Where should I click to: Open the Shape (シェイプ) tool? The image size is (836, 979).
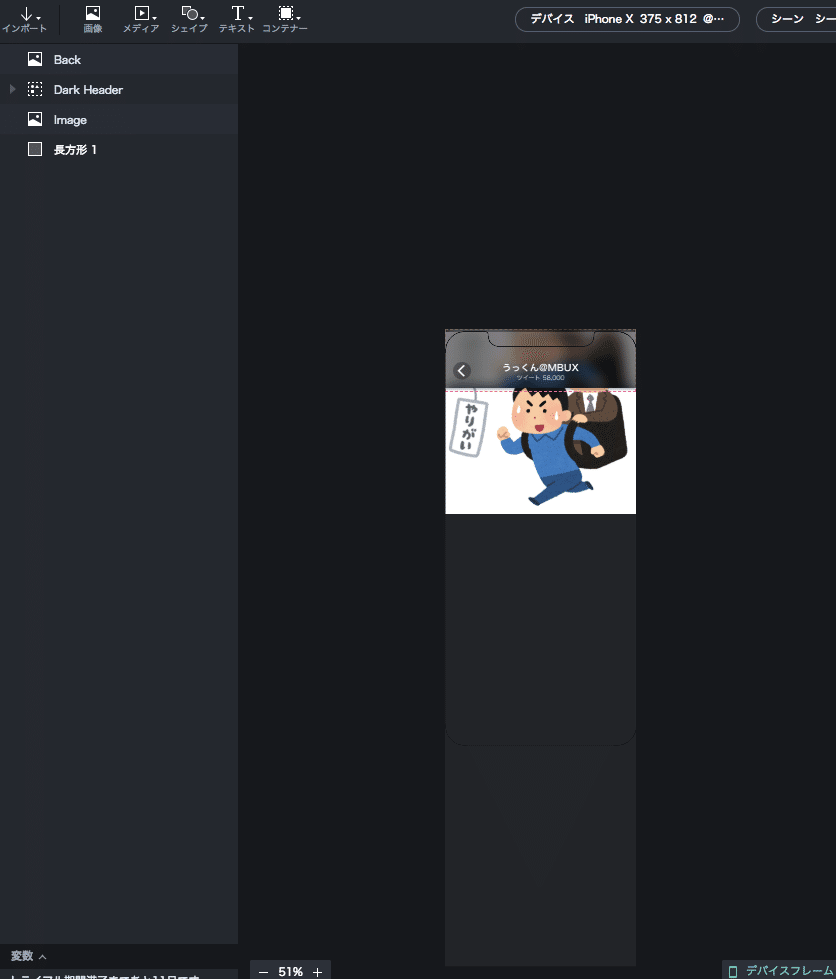189,19
